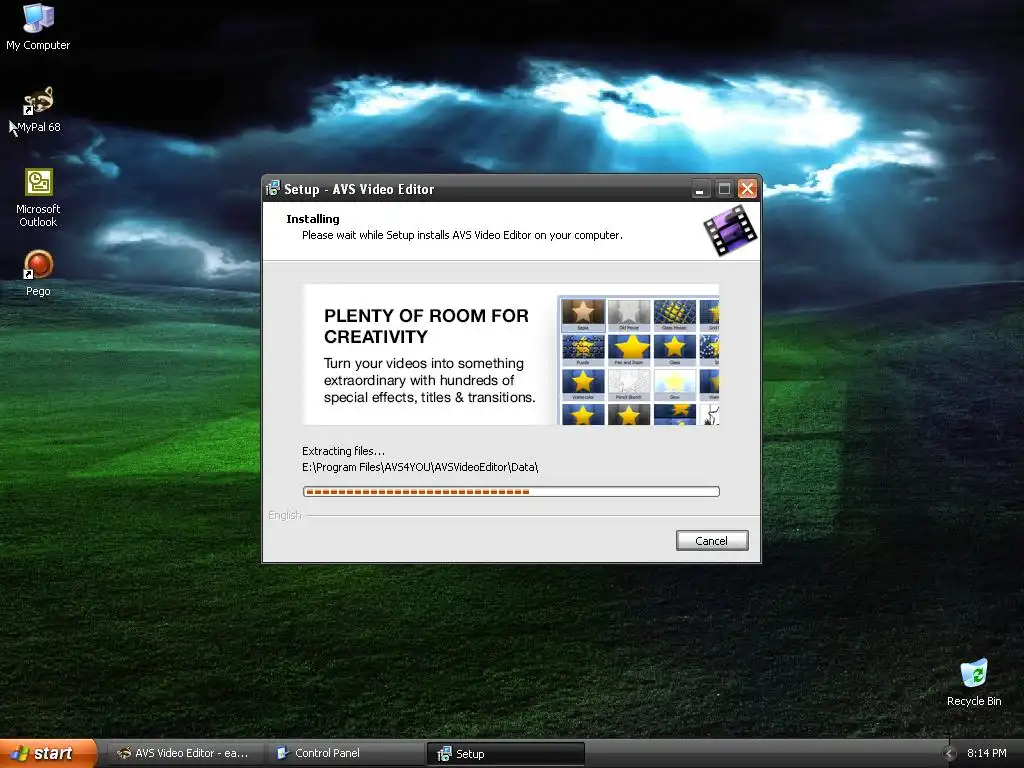
Task: Click the maximize button in Setup window
Action: pos(724,189)
